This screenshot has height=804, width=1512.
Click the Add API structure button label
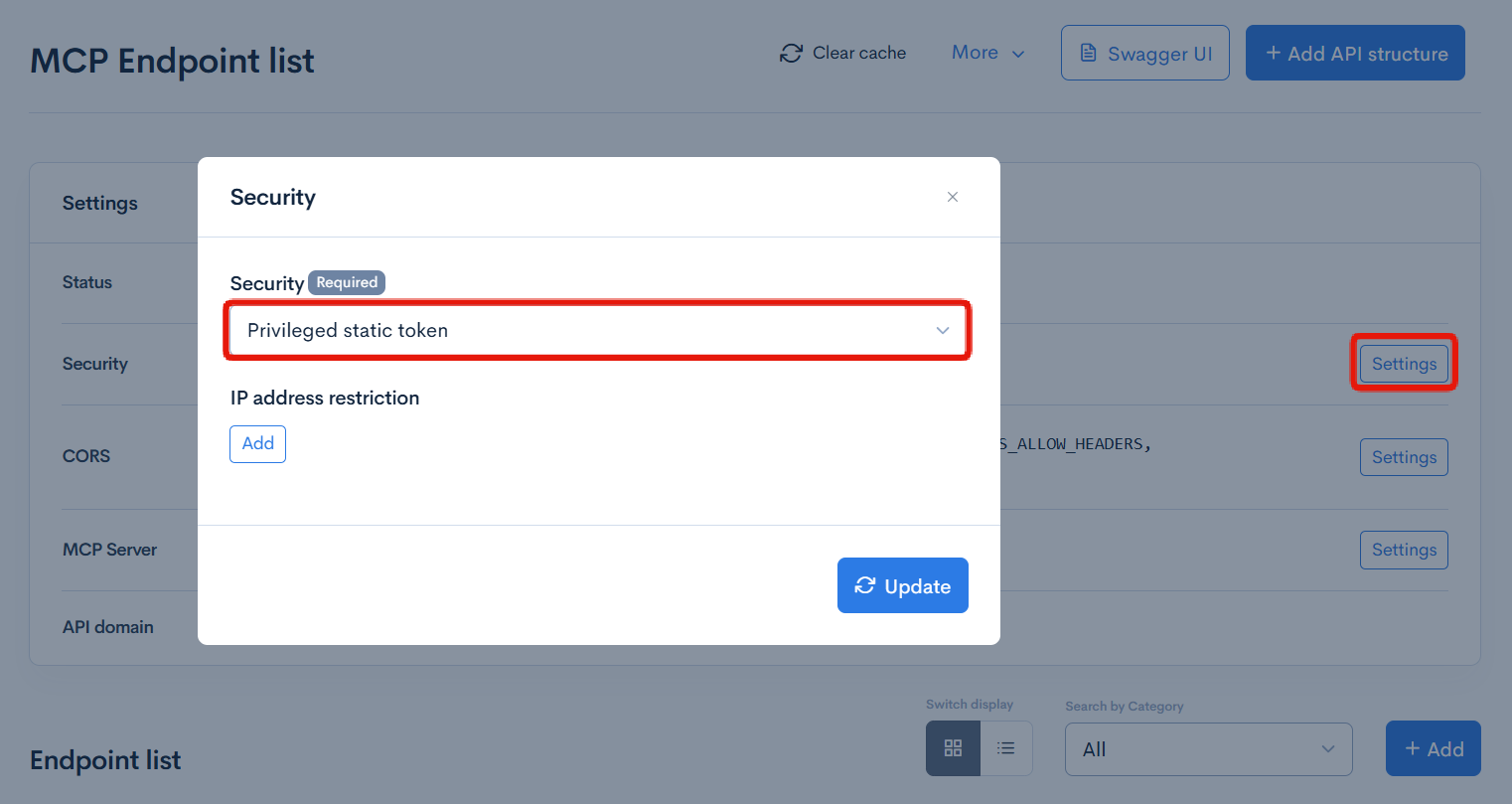point(1367,54)
